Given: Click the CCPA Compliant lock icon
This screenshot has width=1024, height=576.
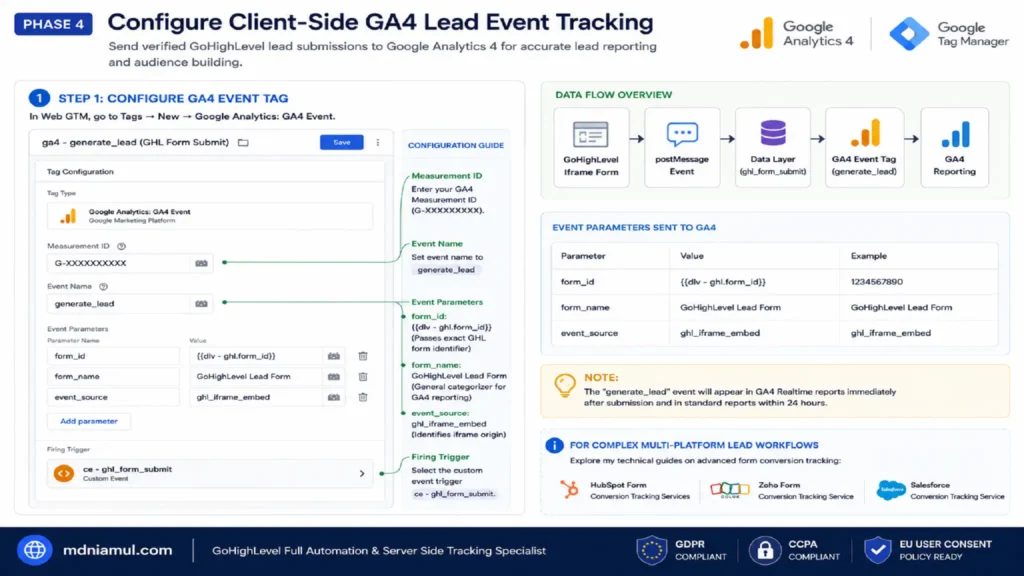Looking at the screenshot, I should pyautogui.click(x=765, y=551).
